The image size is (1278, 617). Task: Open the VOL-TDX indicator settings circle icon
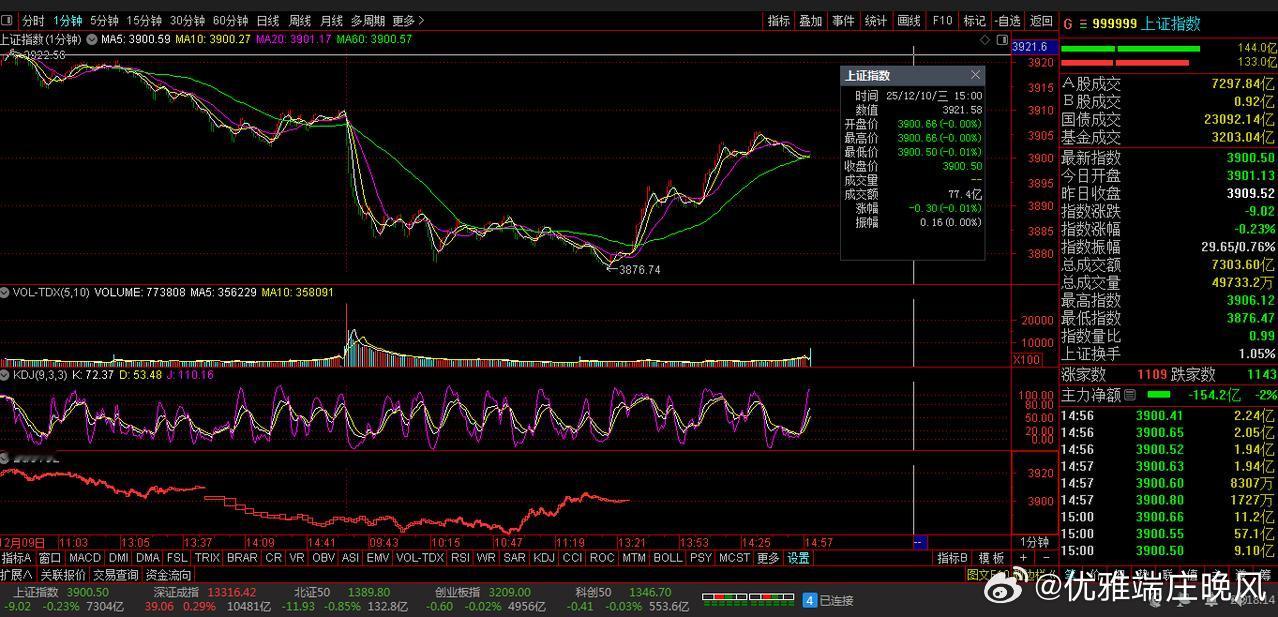click(5, 292)
